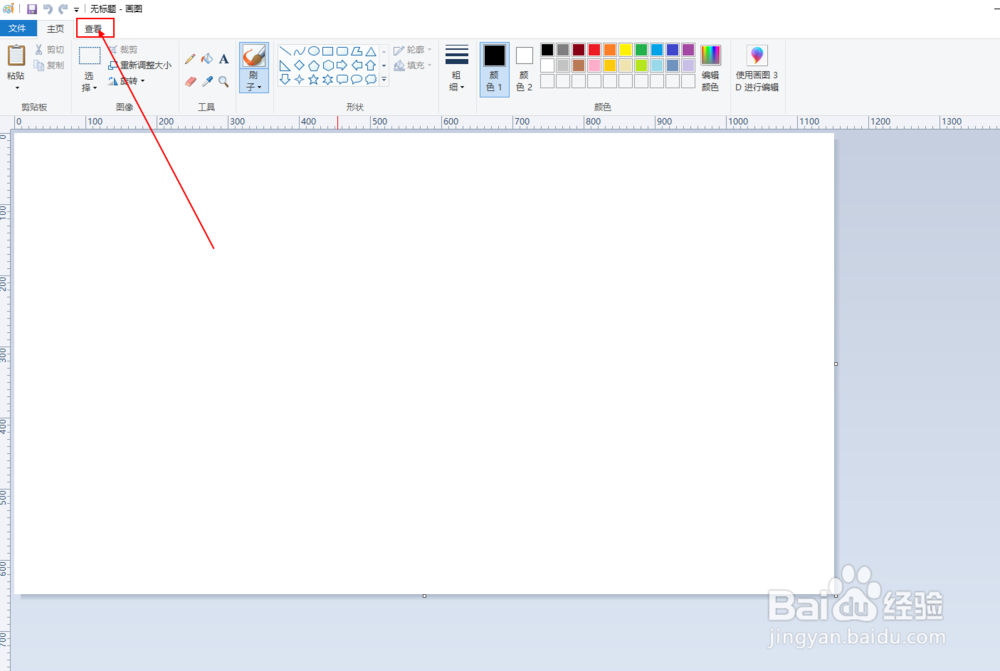
Task: Choose the Right arrow shape
Action: pos(342,65)
